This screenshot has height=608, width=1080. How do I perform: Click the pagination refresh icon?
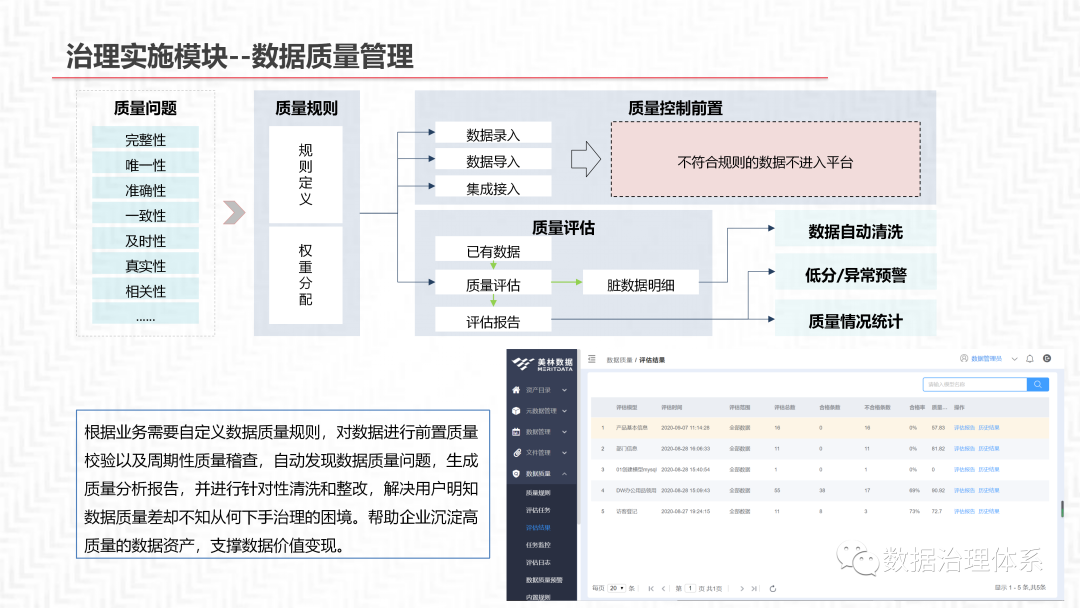pos(772,588)
